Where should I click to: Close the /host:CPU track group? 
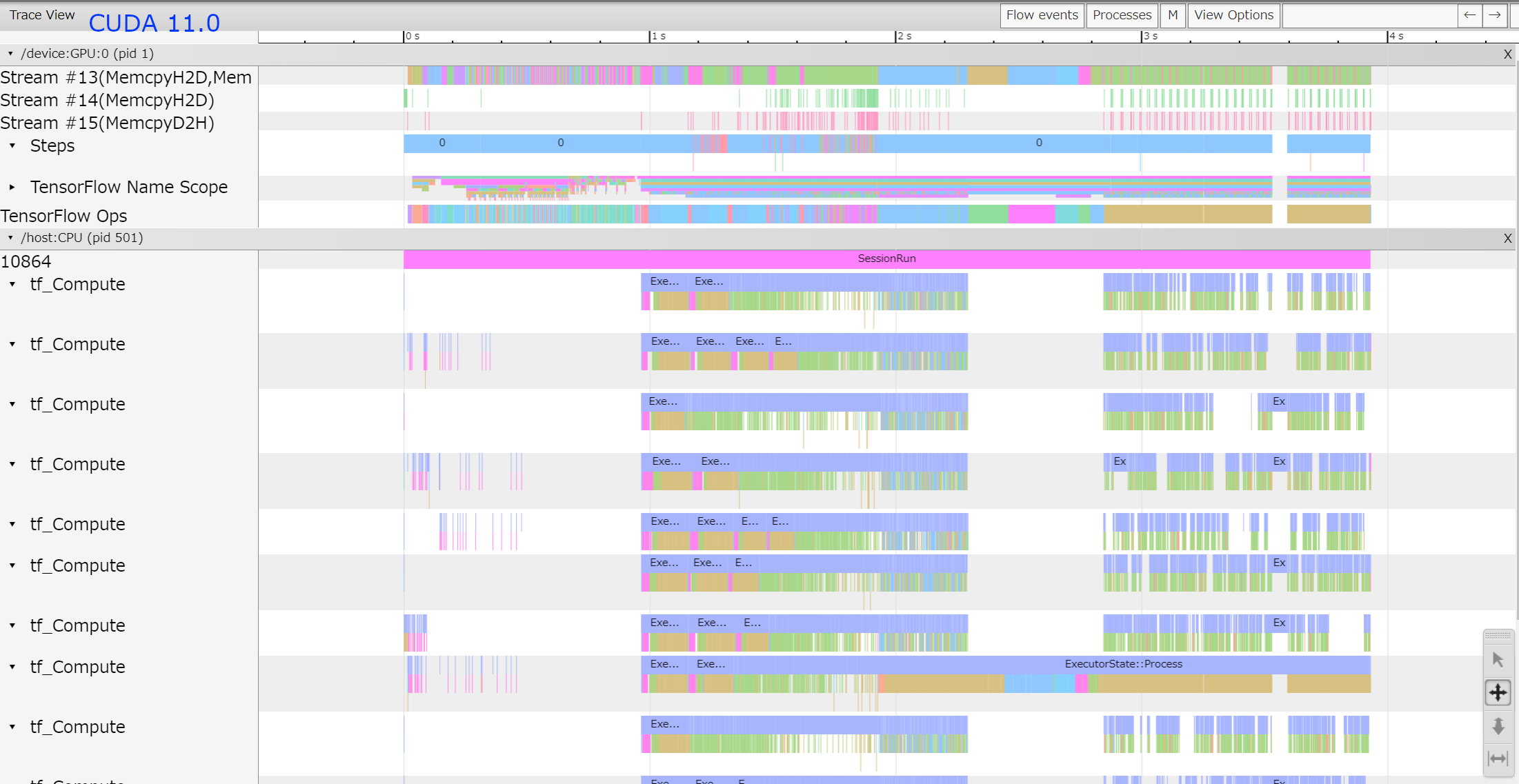point(1507,239)
